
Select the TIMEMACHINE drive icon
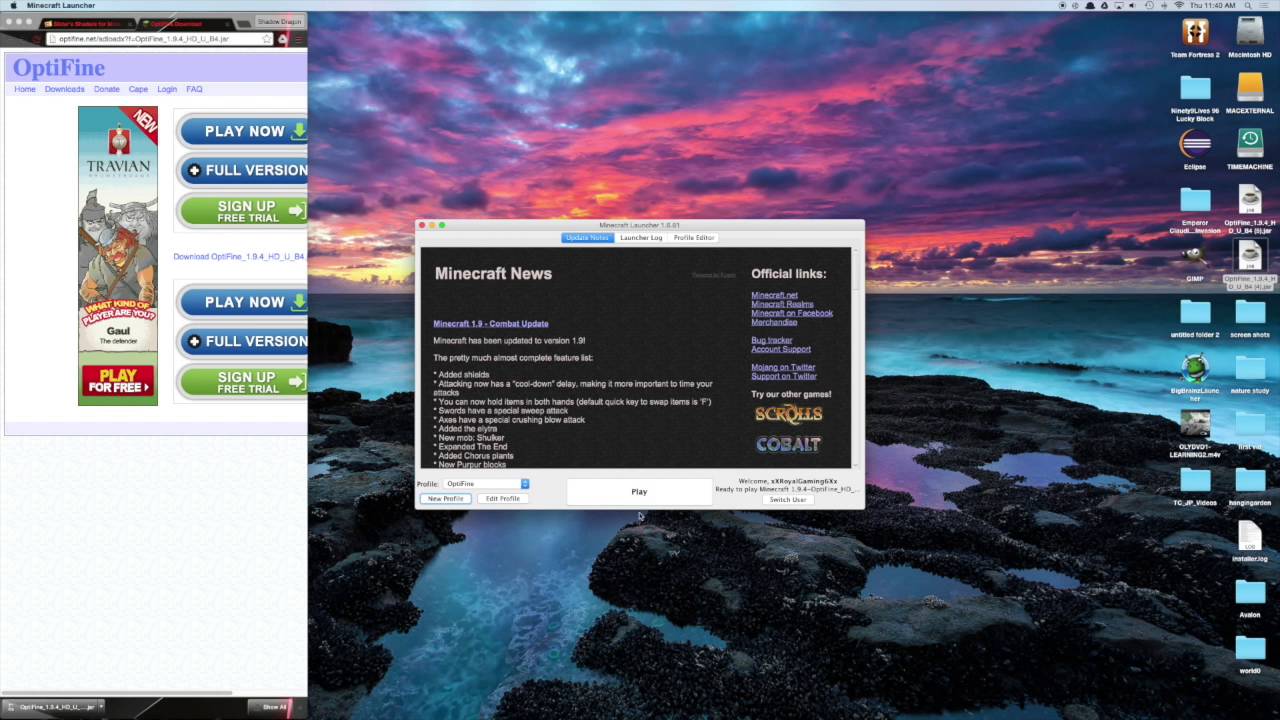click(x=1250, y=143)
